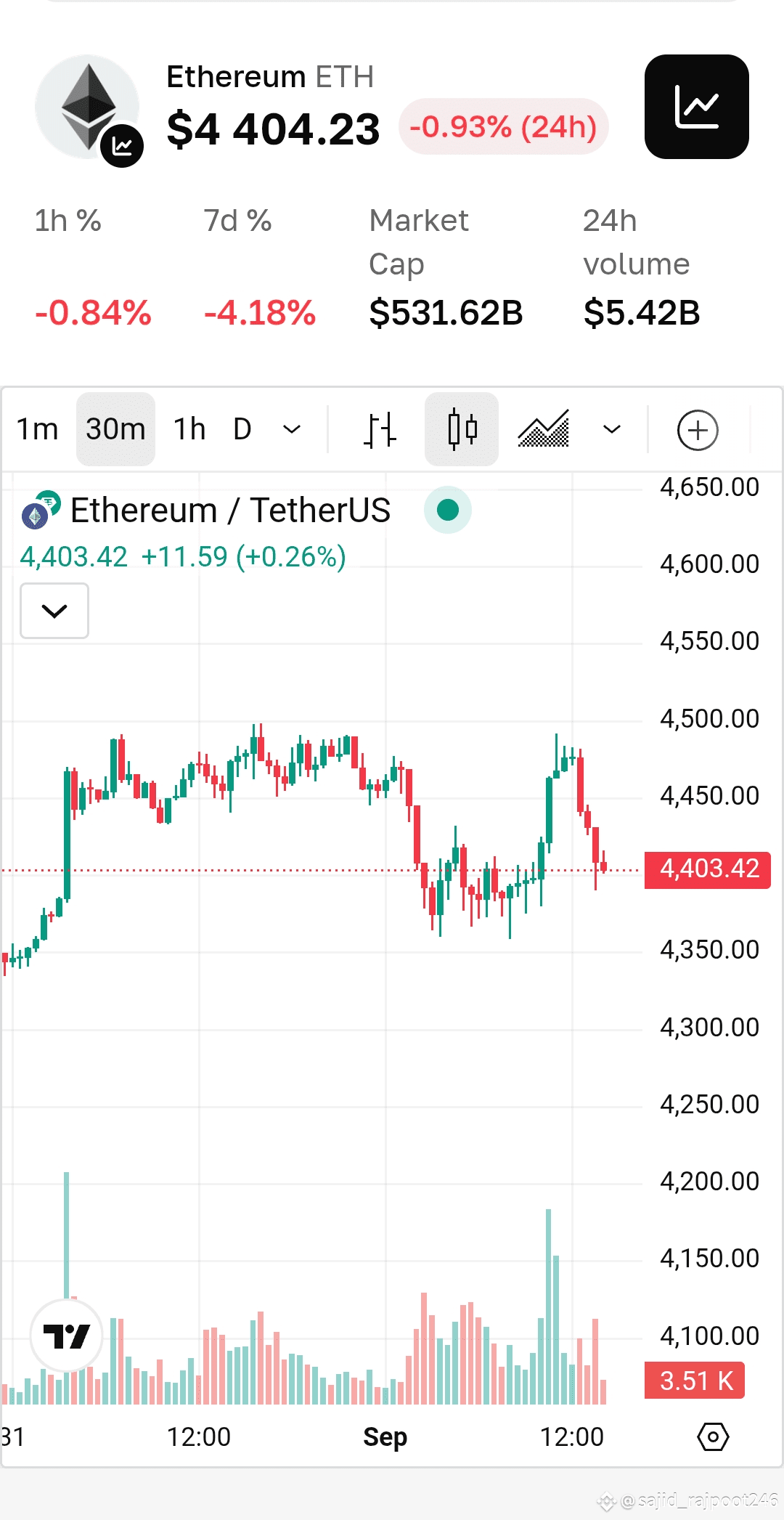
Task: Select the candlestick chart style icon
Action: [x=462, y=429]
